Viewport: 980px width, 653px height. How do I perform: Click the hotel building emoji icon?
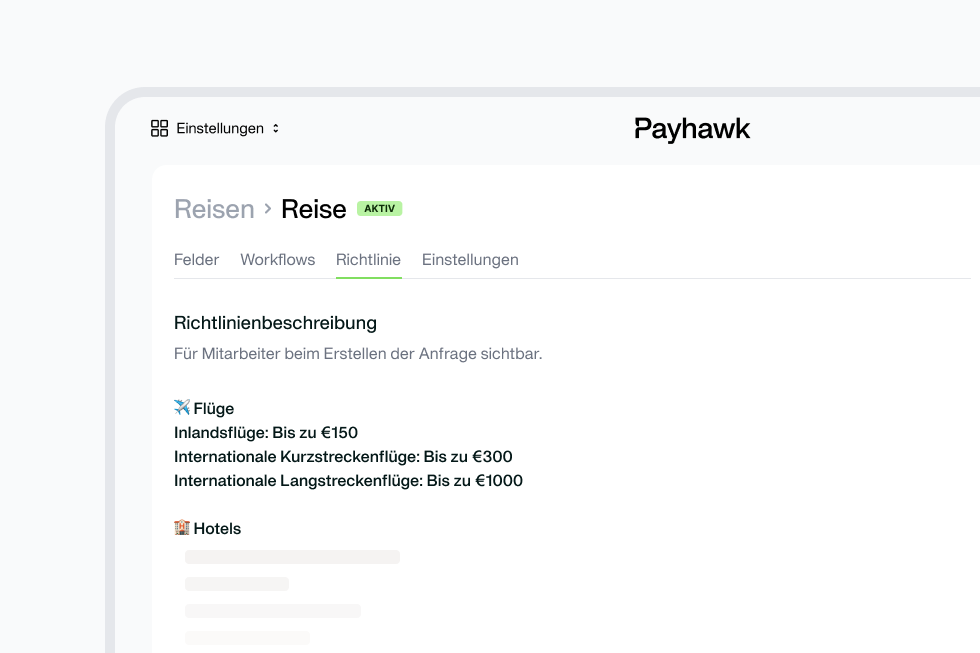pos(182,527)
